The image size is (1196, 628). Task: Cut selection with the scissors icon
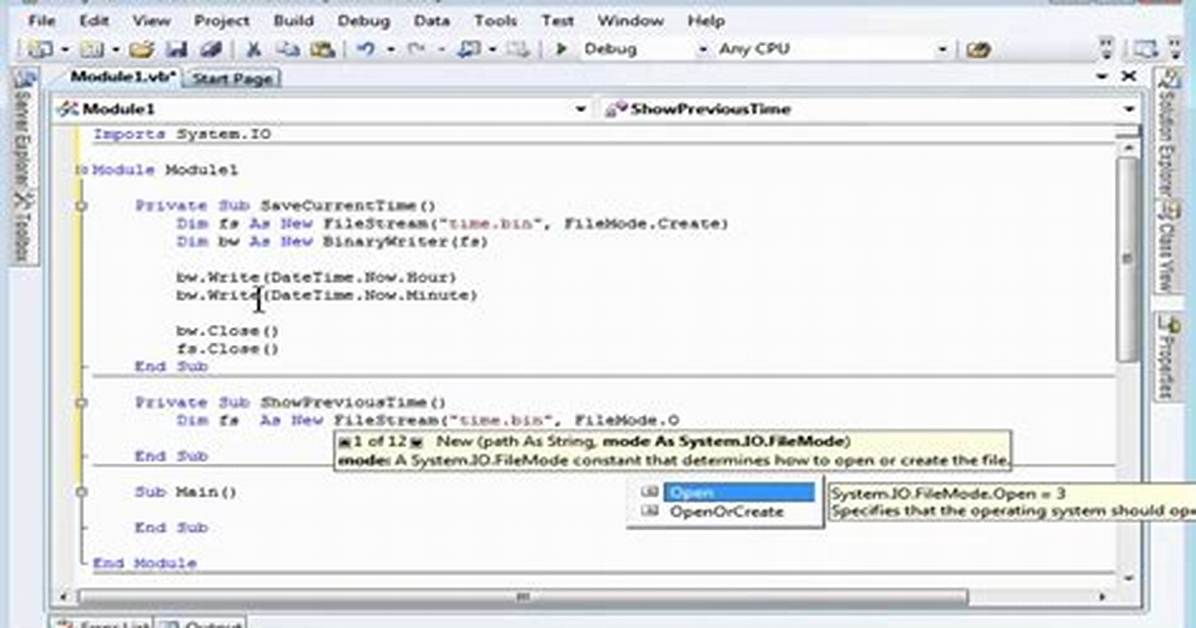(x=254, y=50)
